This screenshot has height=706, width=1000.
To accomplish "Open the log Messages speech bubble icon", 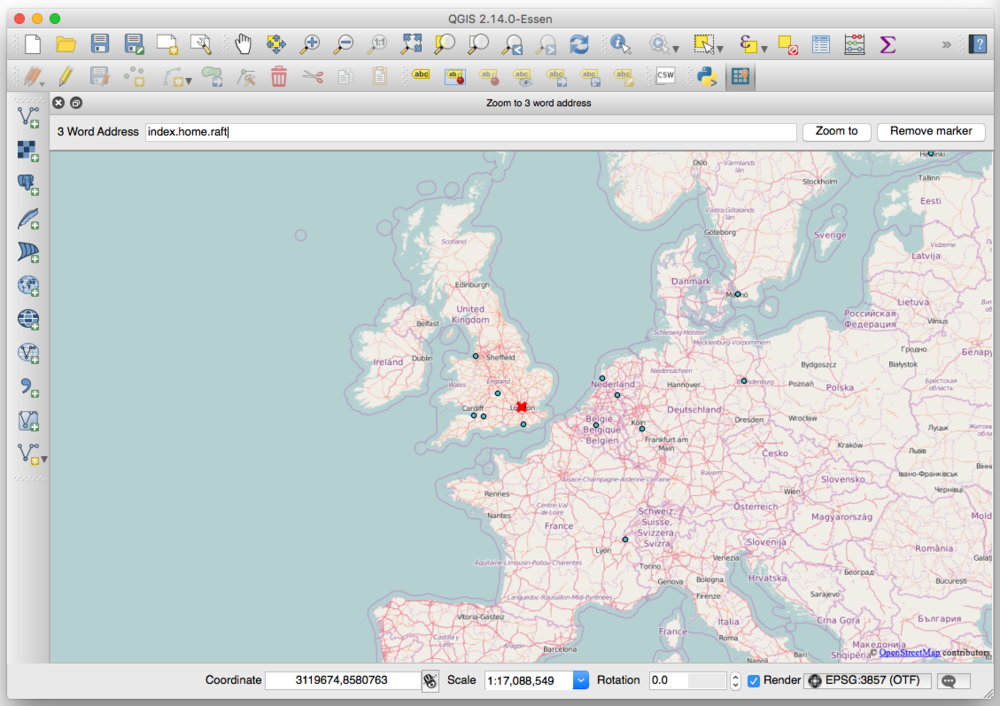I will pyautogui.click(x=953, y=681).
